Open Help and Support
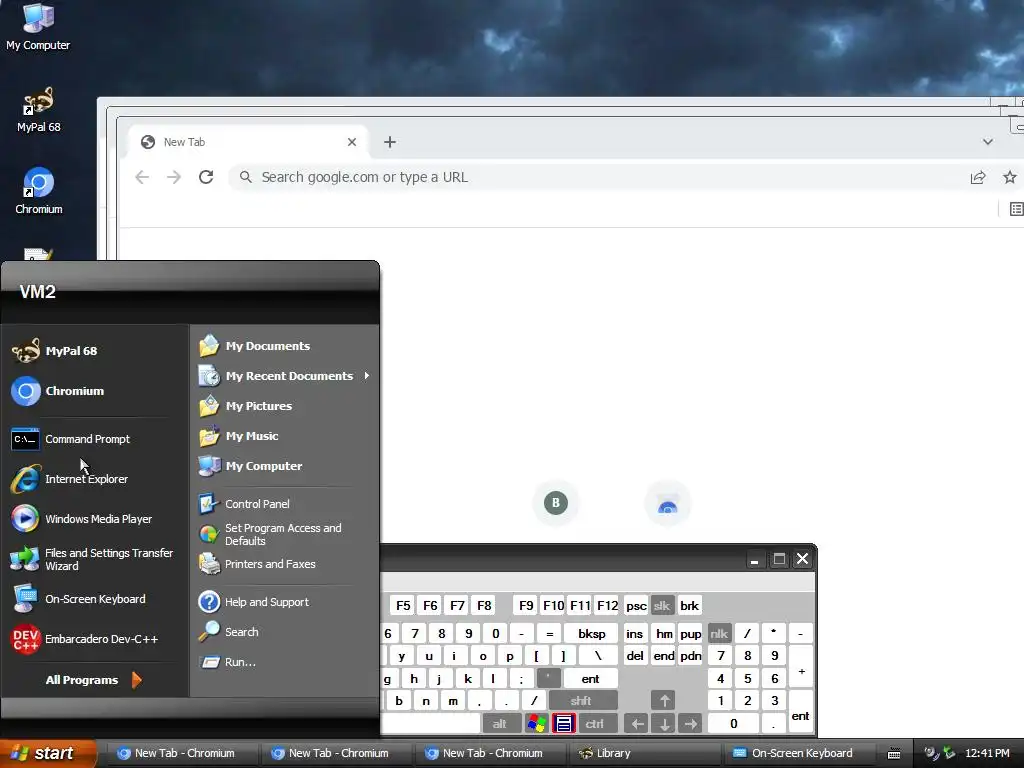Image resolution: width=1024 pixels, height=768 pixels. (x=254, y=601)
